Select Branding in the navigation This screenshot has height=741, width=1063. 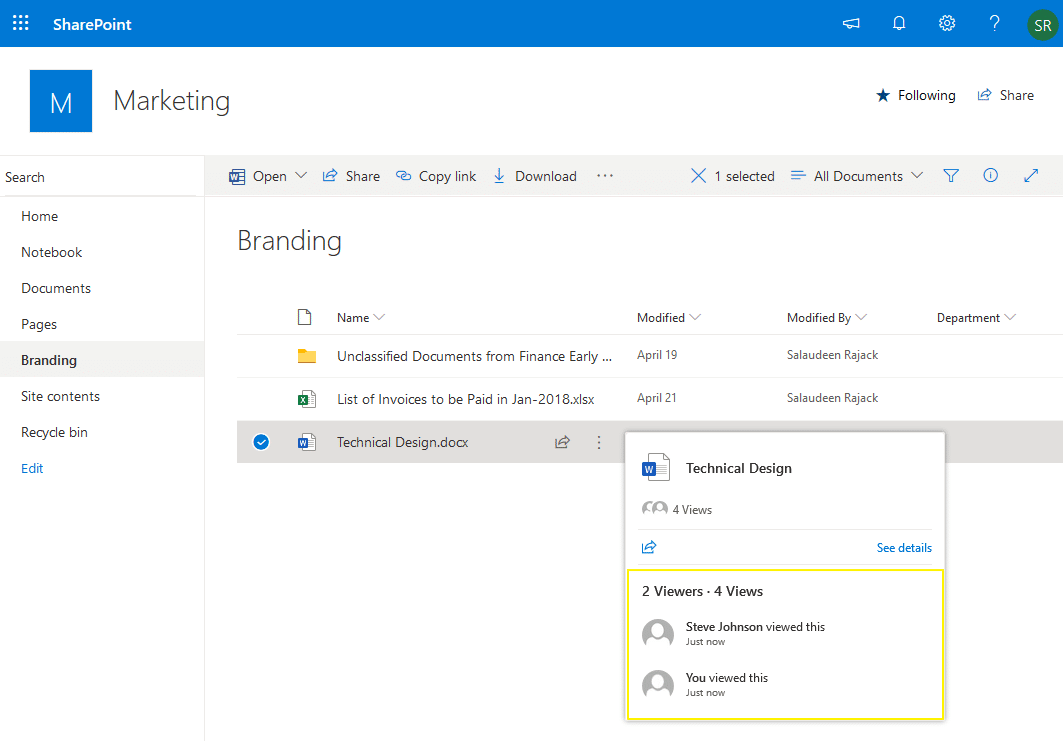pos(49,360)
